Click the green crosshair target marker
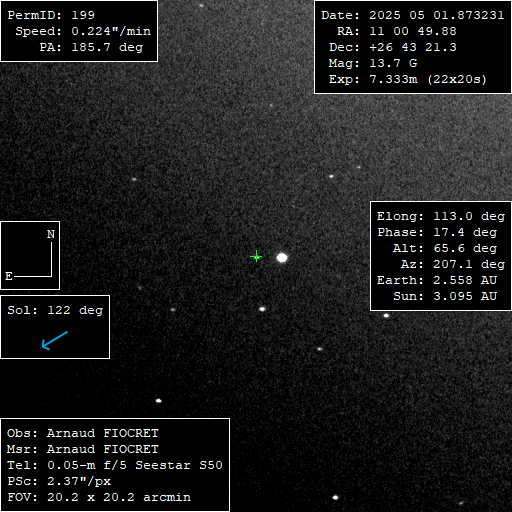Viewport: 512px width, 512px height. tap(256, 256)
